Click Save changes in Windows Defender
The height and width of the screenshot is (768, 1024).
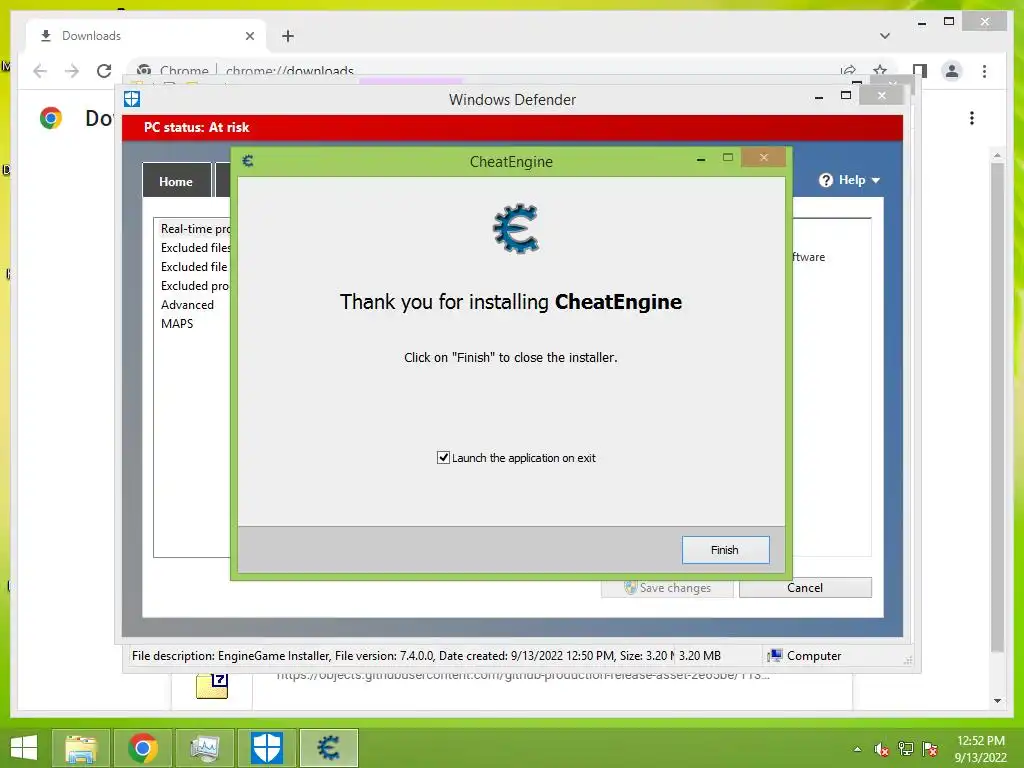coord(667,588)
